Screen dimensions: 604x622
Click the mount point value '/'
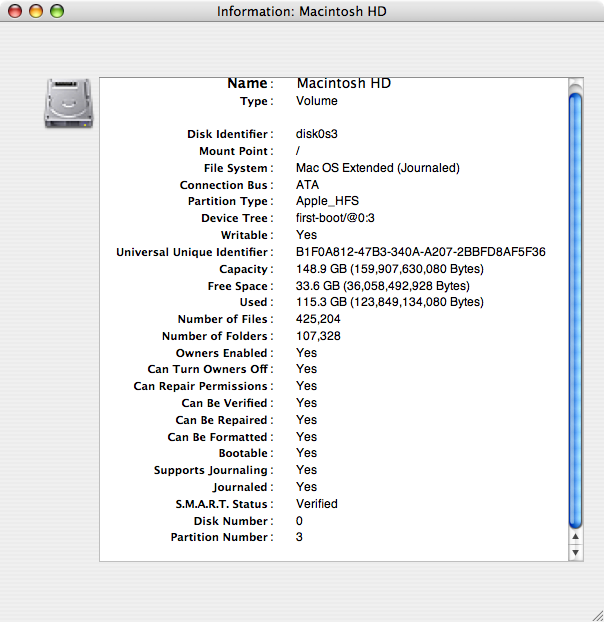pos(298,151)
